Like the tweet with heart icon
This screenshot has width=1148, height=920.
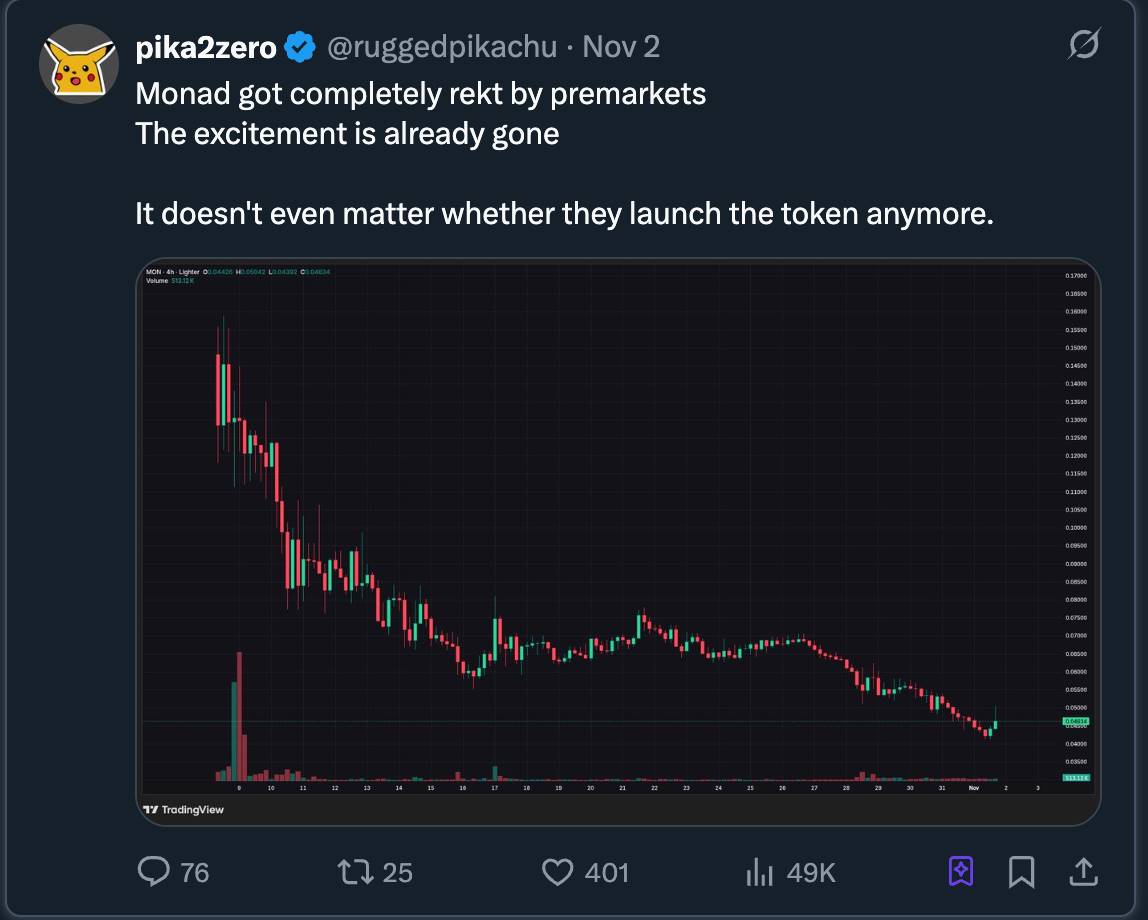coord(557,872)
